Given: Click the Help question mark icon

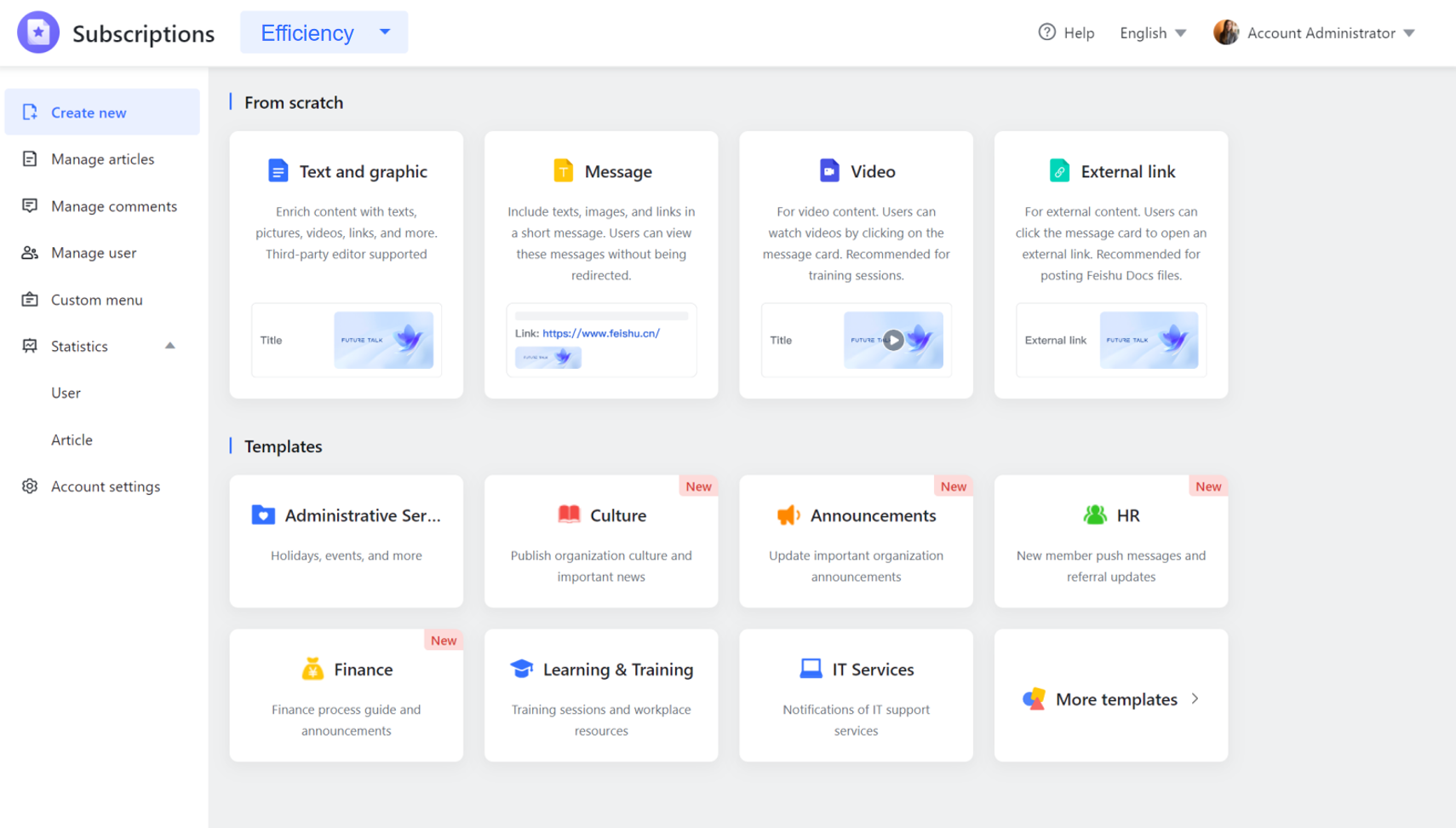Looking at the screenshot, I should (x=1046, y=32).
